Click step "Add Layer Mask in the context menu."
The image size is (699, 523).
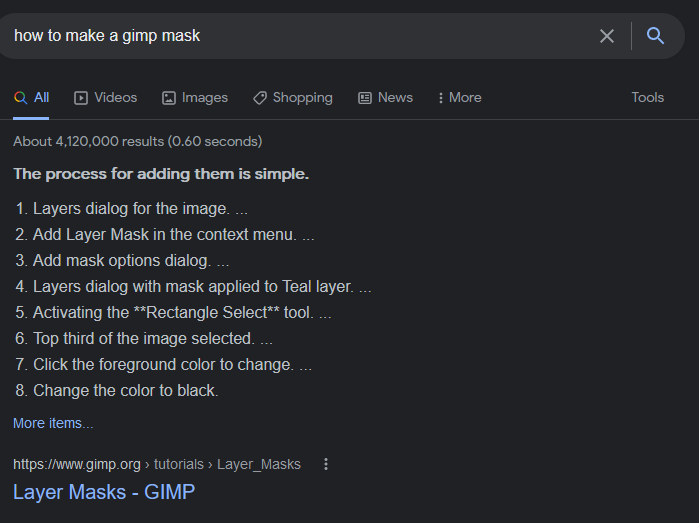pos(165,235)
